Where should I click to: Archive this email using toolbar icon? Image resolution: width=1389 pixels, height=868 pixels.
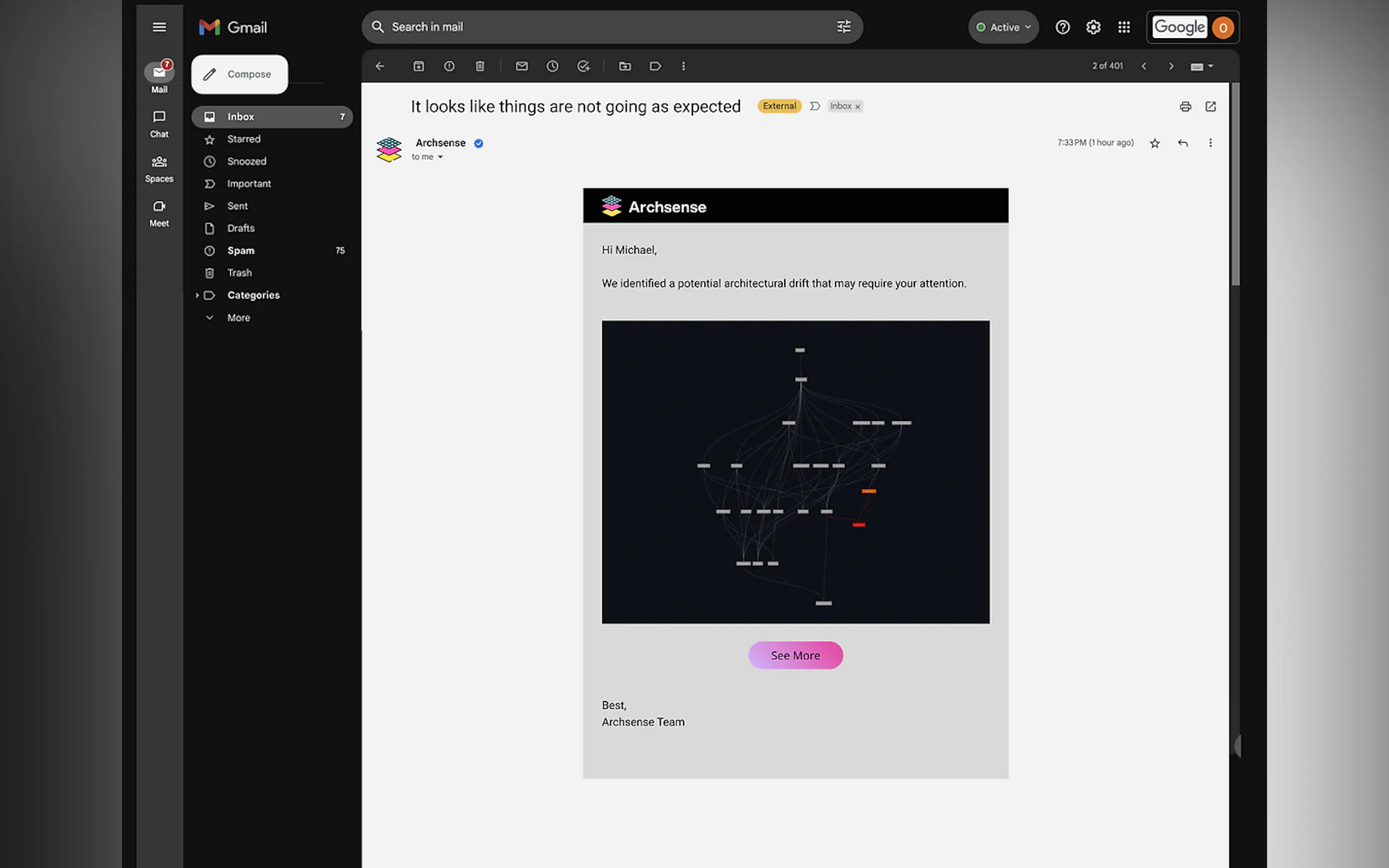(x=418, y=66)
